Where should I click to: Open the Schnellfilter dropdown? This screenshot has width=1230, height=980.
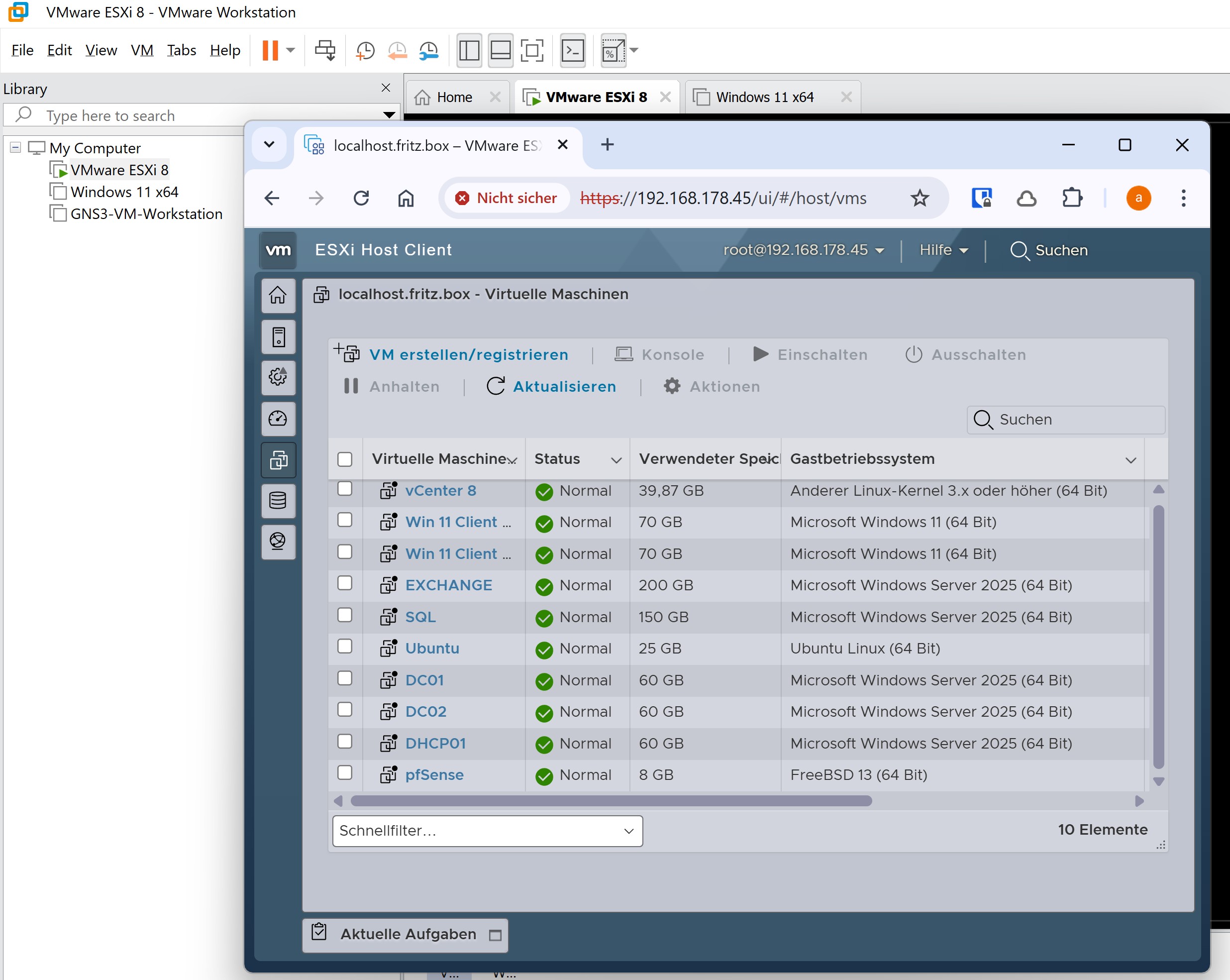tap(487, 831)
